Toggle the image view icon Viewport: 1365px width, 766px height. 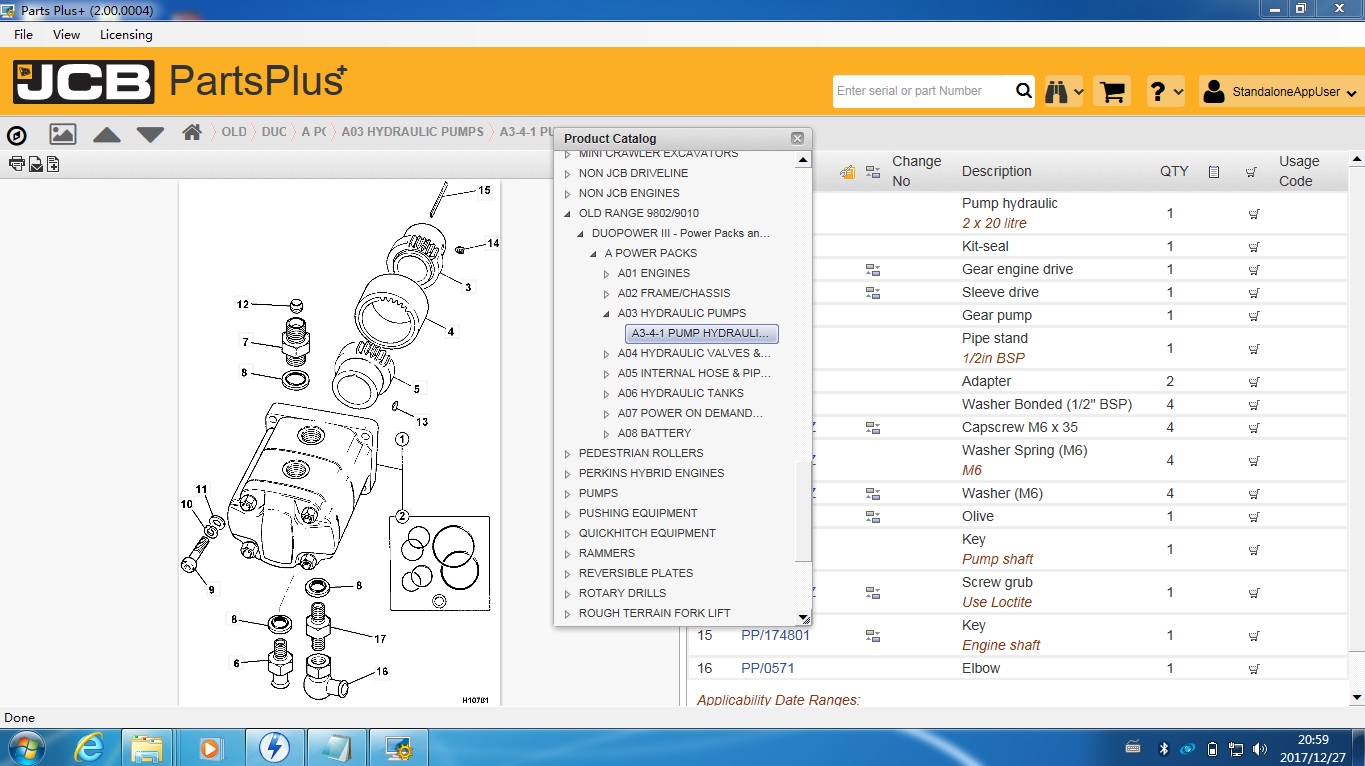pos(62,133)
